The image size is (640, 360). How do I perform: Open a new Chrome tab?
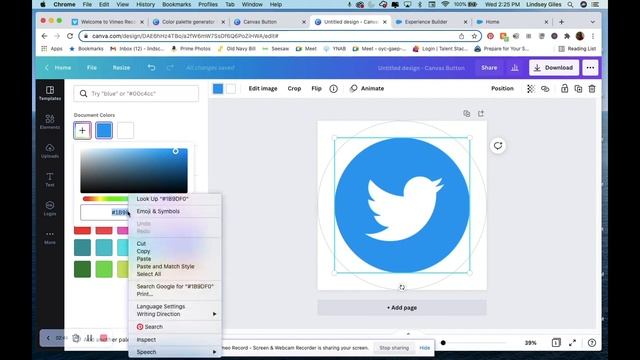tap(561, 22)
